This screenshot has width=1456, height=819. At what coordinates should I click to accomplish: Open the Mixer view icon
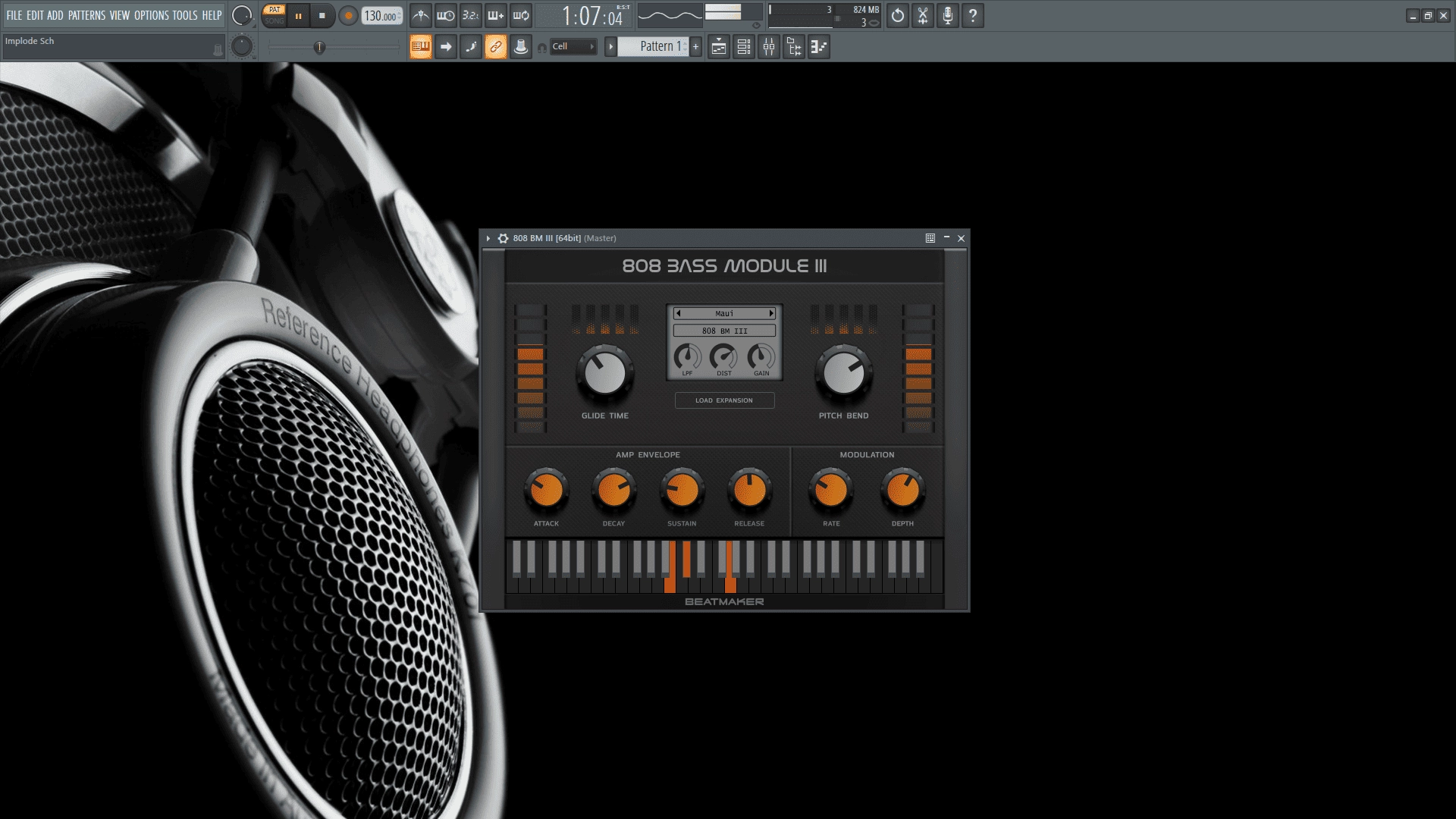769,46
